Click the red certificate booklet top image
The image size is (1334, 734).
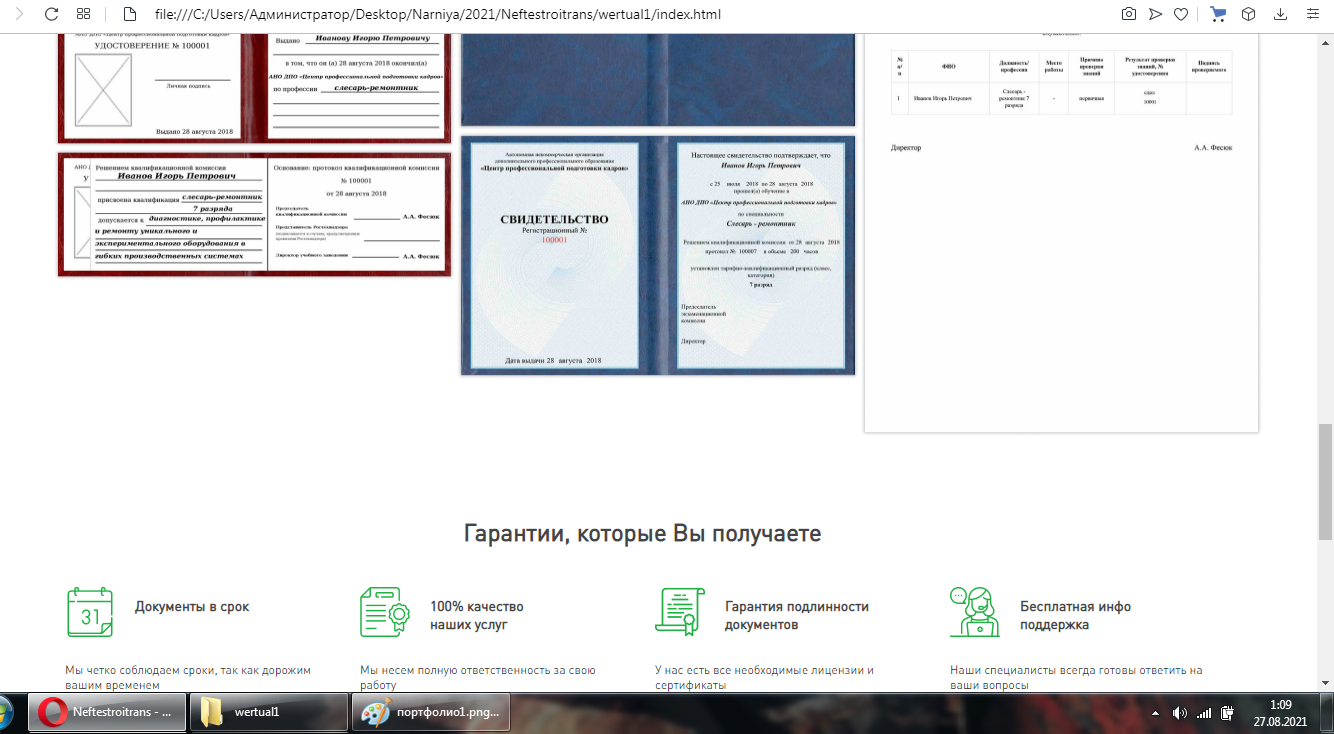[x=254, y=87]
